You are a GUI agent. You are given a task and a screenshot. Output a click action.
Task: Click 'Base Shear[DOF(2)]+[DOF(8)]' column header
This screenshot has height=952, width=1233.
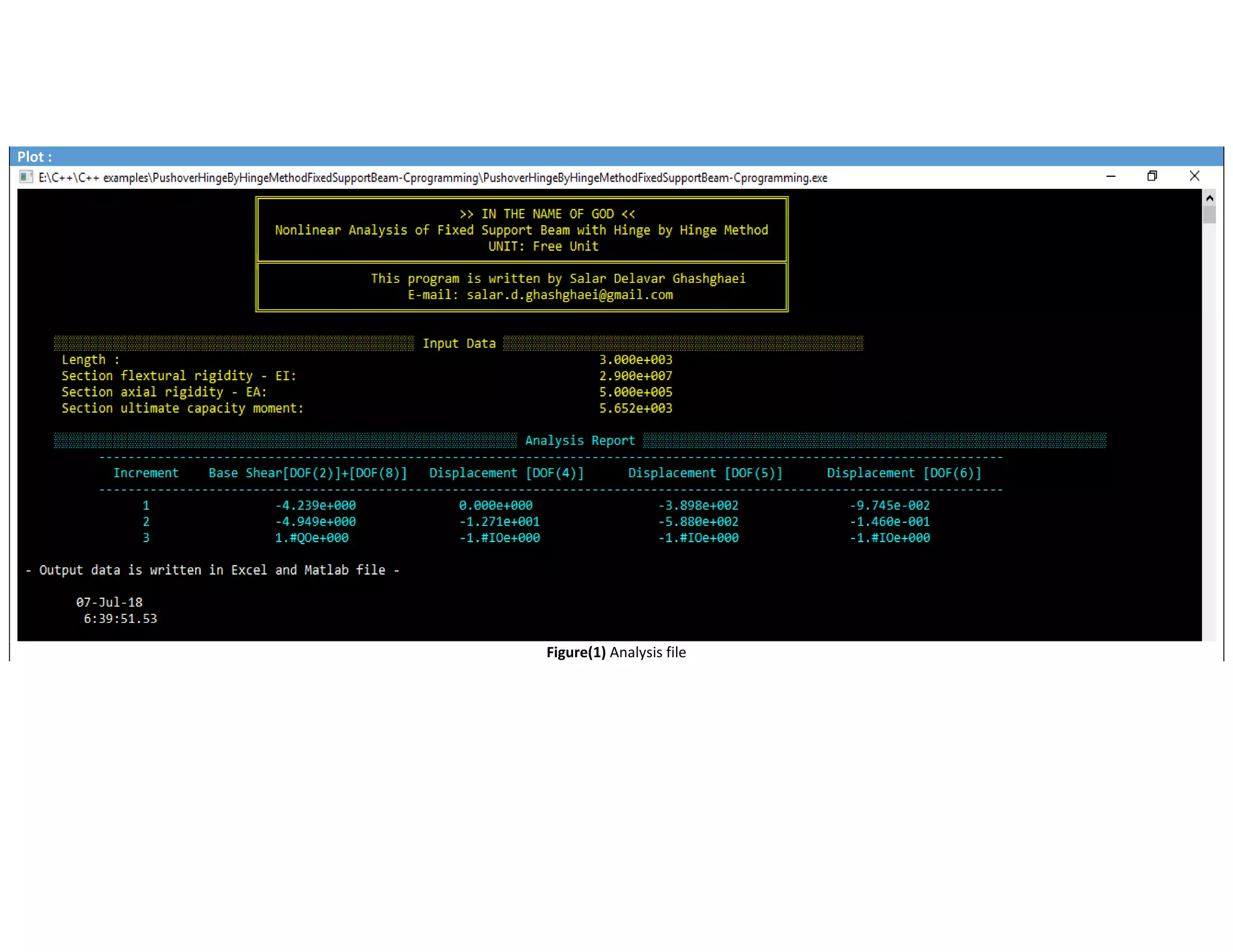click(x=308, y=473)
